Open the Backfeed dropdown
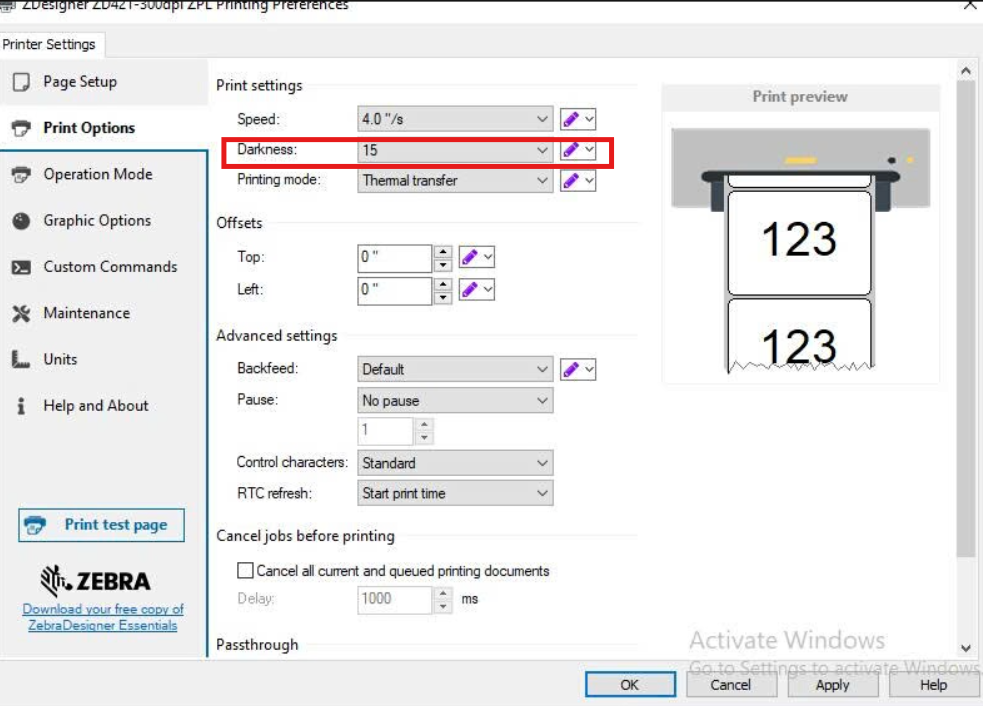 (x=455, y=369)
